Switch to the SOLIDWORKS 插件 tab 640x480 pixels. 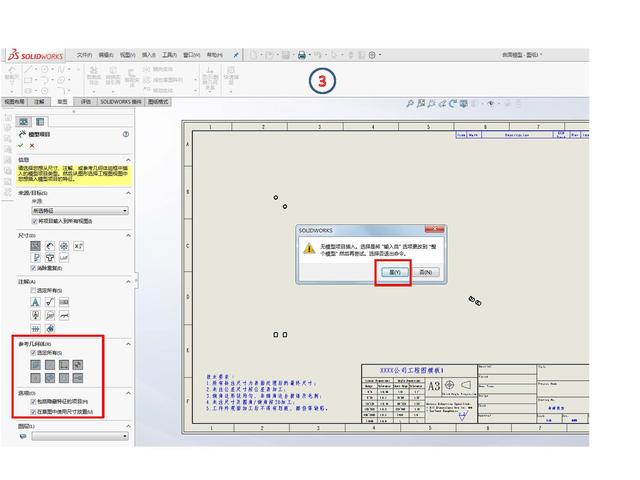[x=121, y=102]
